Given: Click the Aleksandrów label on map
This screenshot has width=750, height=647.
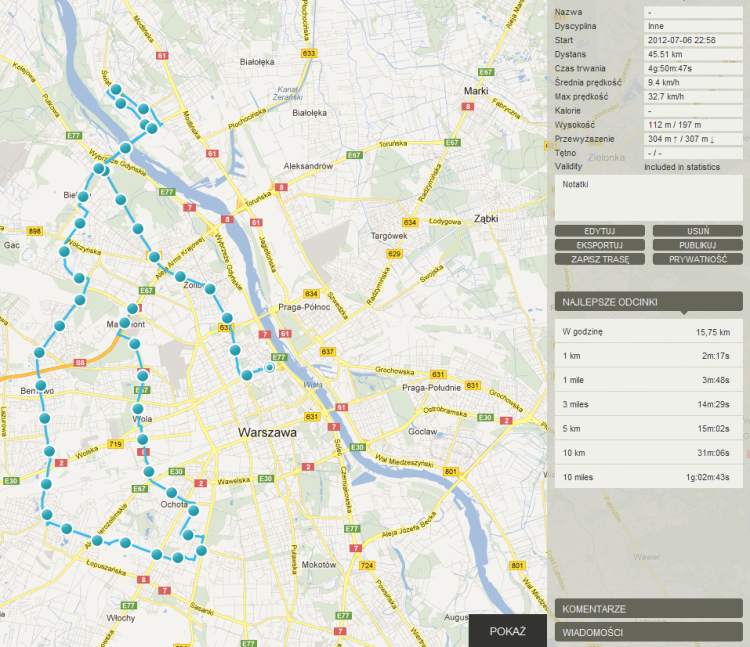Looking at the screenshot, I should click(x=308, y=166).
